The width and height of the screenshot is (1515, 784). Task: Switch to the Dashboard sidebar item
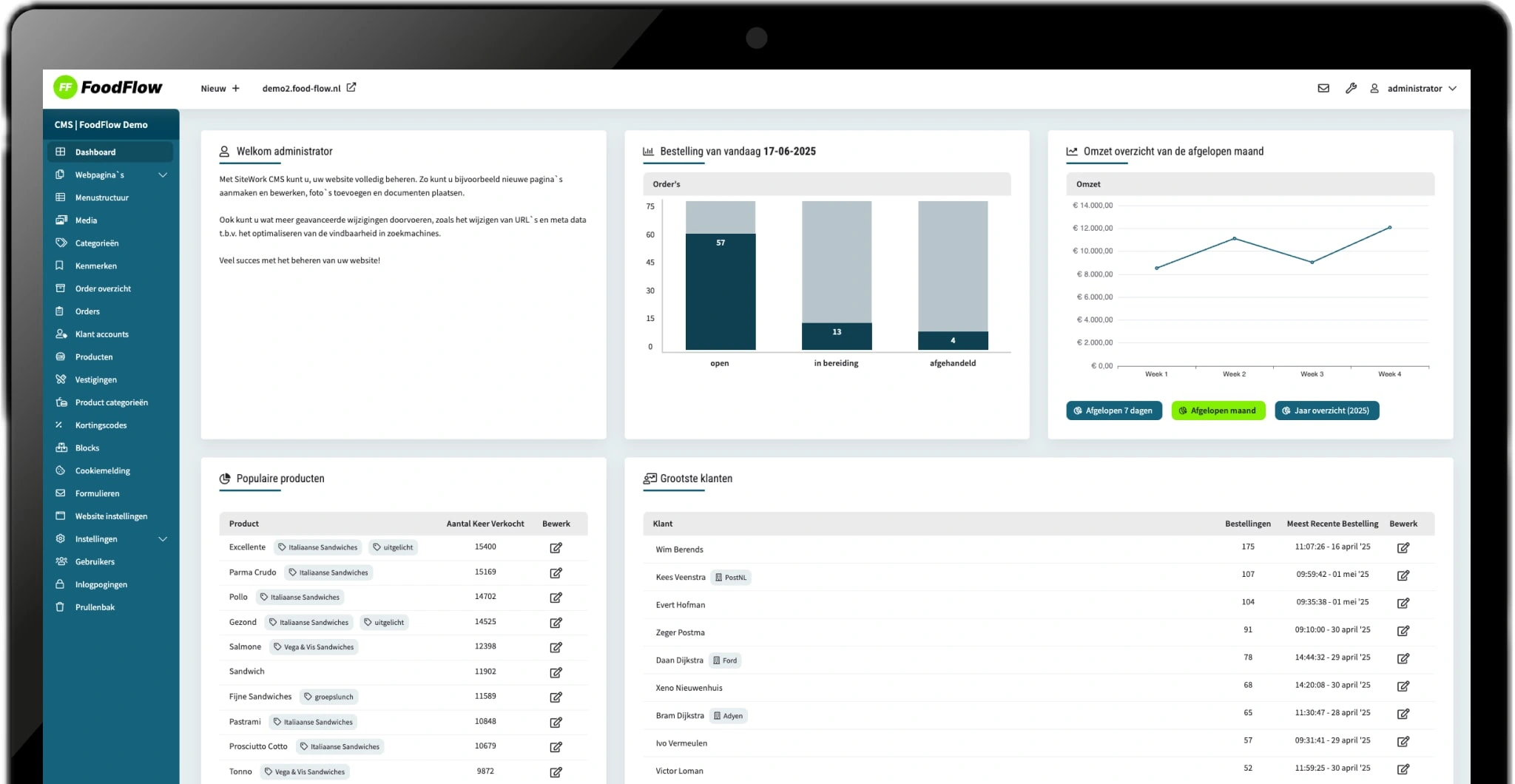click(95, 152)
